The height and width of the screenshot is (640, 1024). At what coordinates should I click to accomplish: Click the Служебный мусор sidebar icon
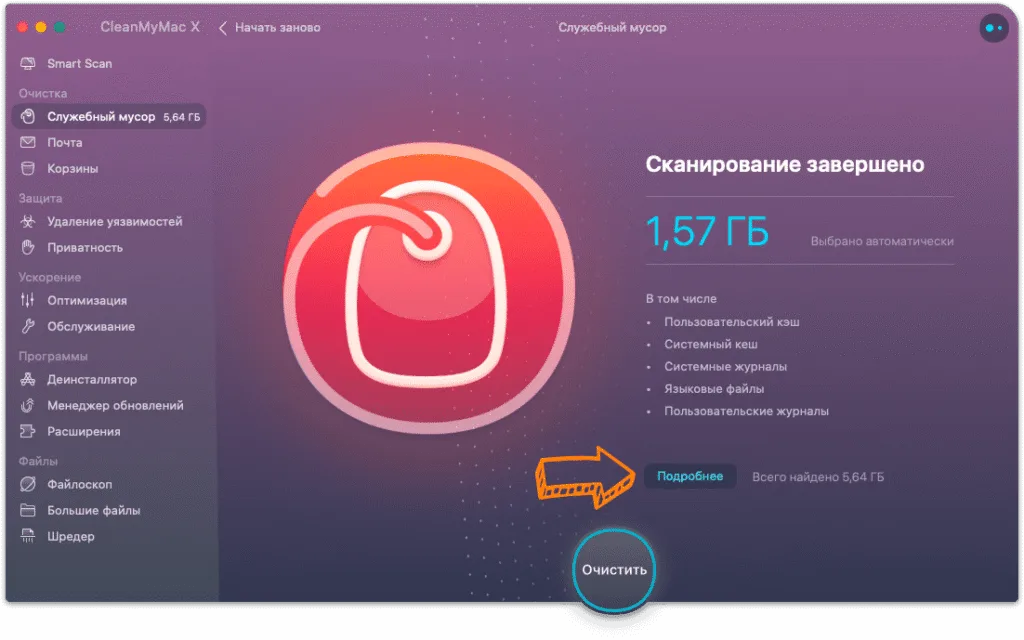27,117
